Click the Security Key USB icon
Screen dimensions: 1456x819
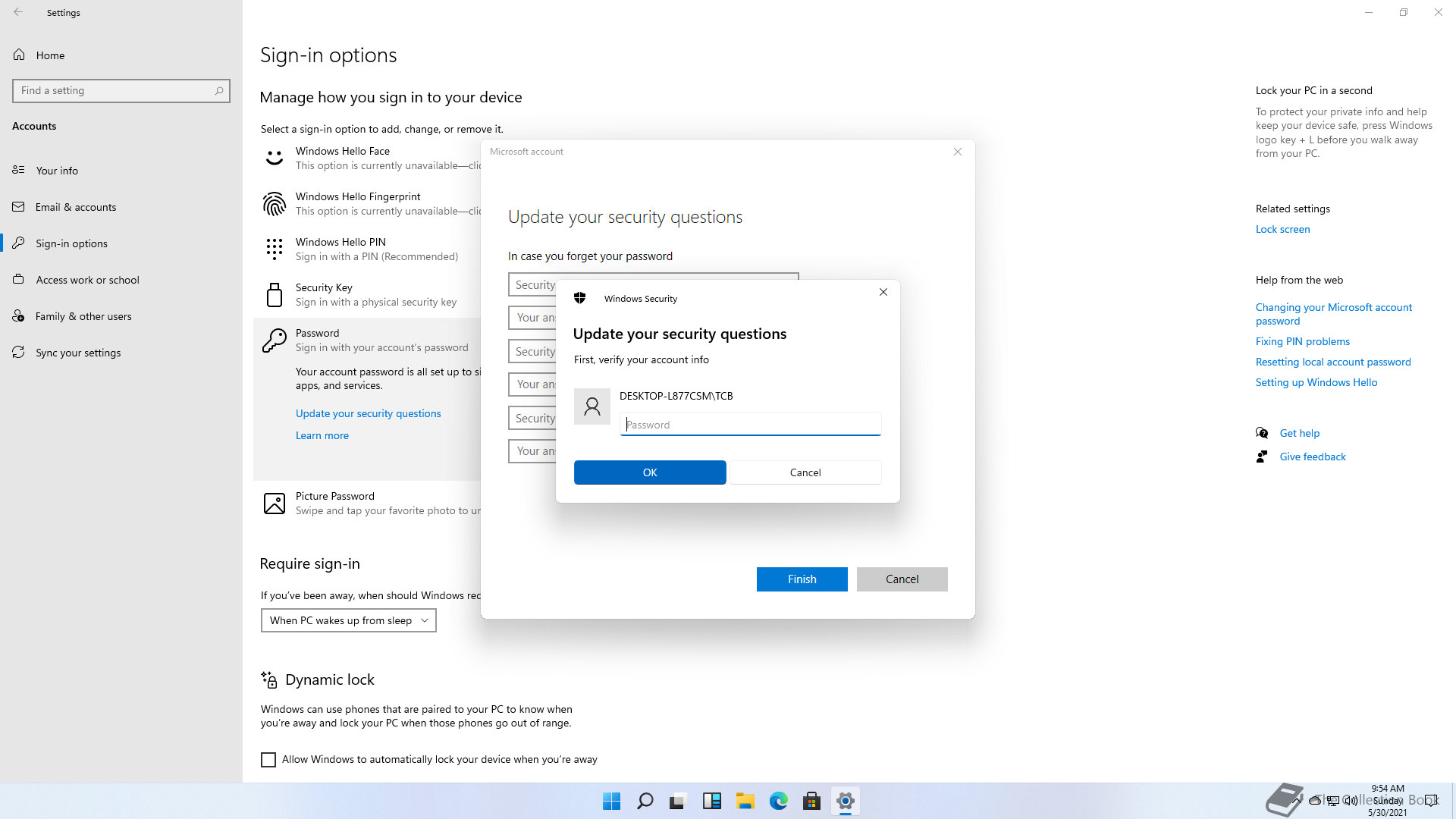tap(275, 294)
